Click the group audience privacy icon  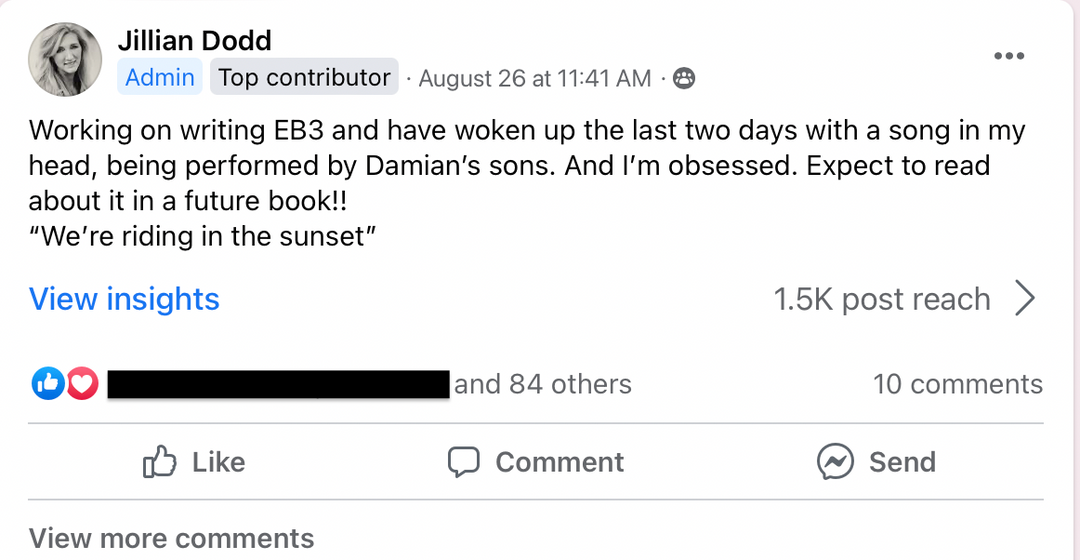point(684,78)
